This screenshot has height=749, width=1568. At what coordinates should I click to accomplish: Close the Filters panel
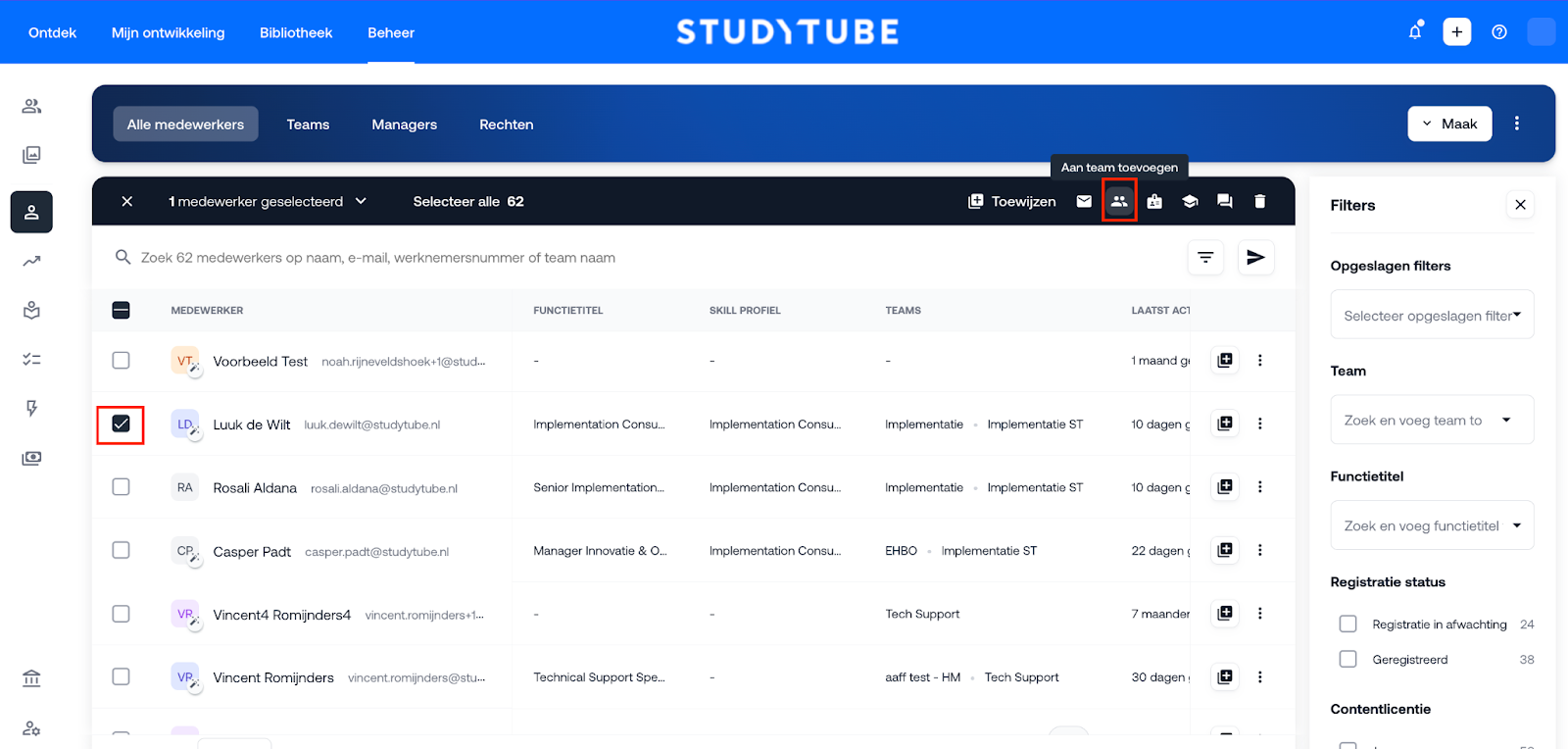pos(1520,205)
